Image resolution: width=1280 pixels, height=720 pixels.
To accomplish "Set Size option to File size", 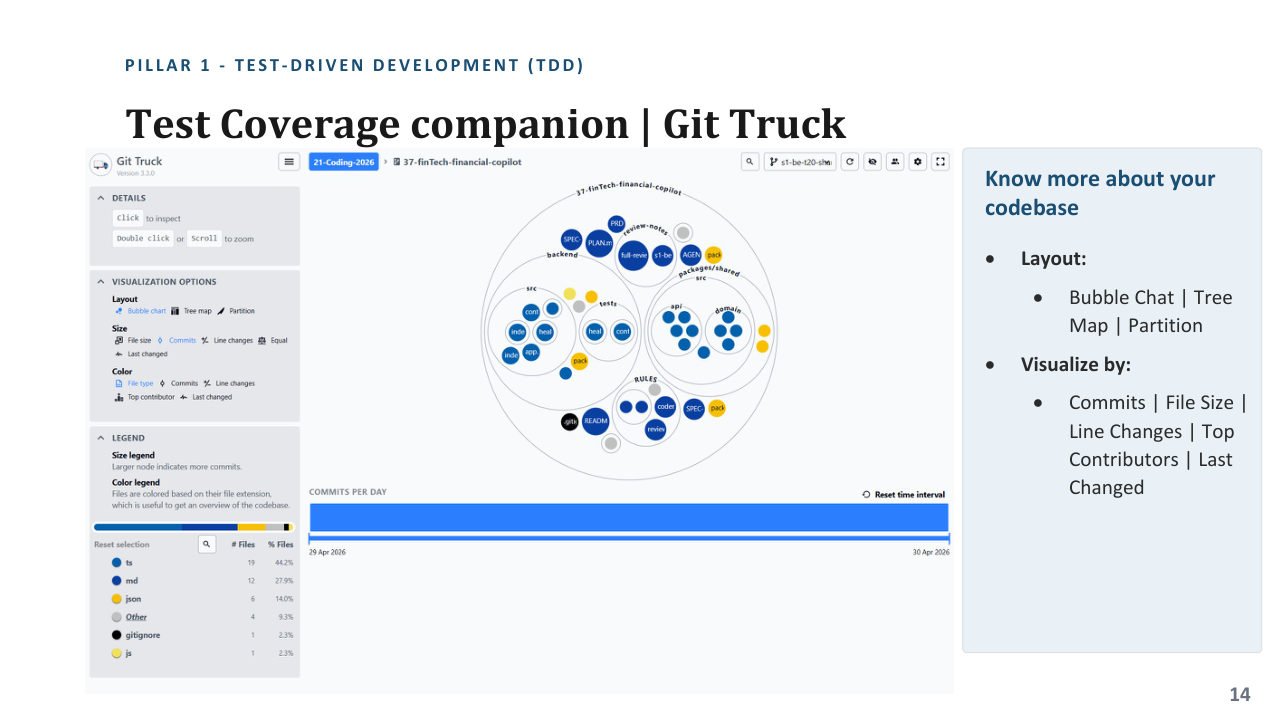I will (133, 340).
